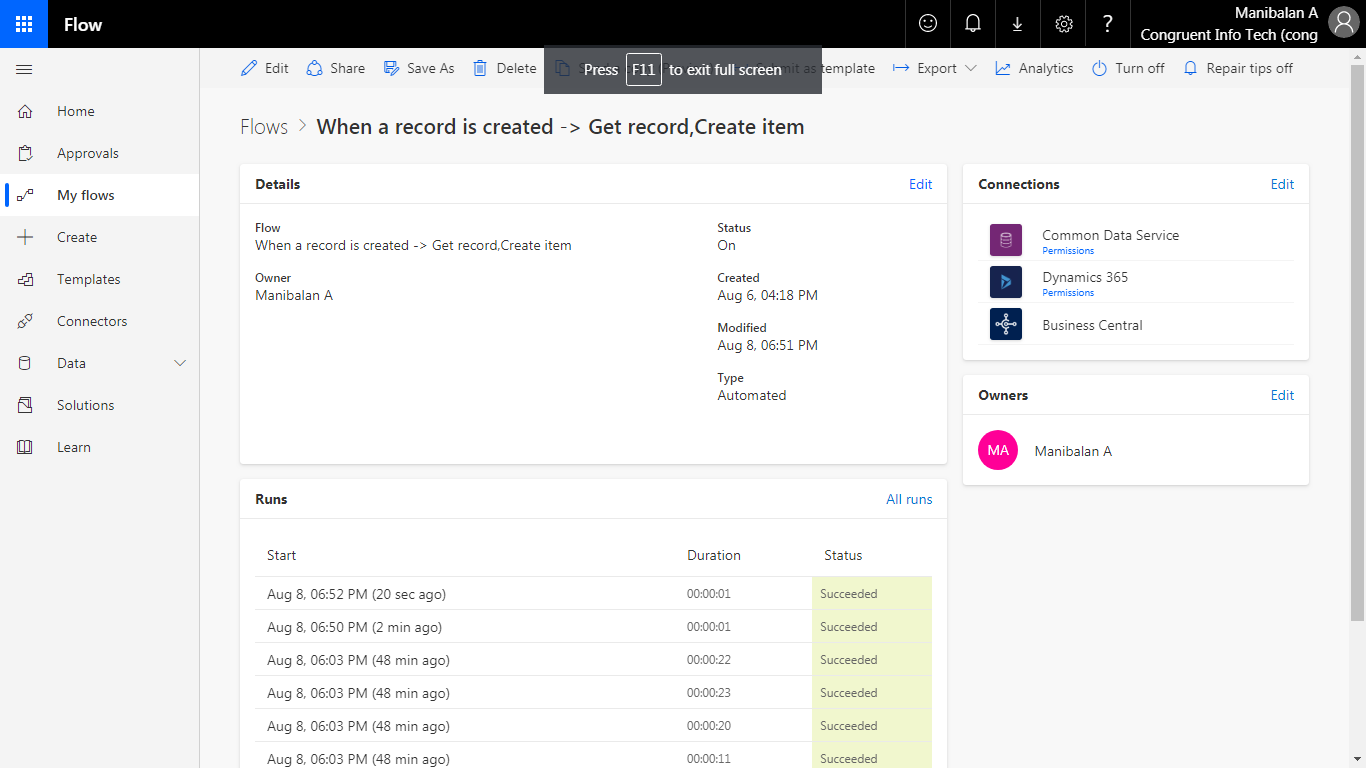Open Solutions in navigation
1366x768 pixels.
point(86,405)
